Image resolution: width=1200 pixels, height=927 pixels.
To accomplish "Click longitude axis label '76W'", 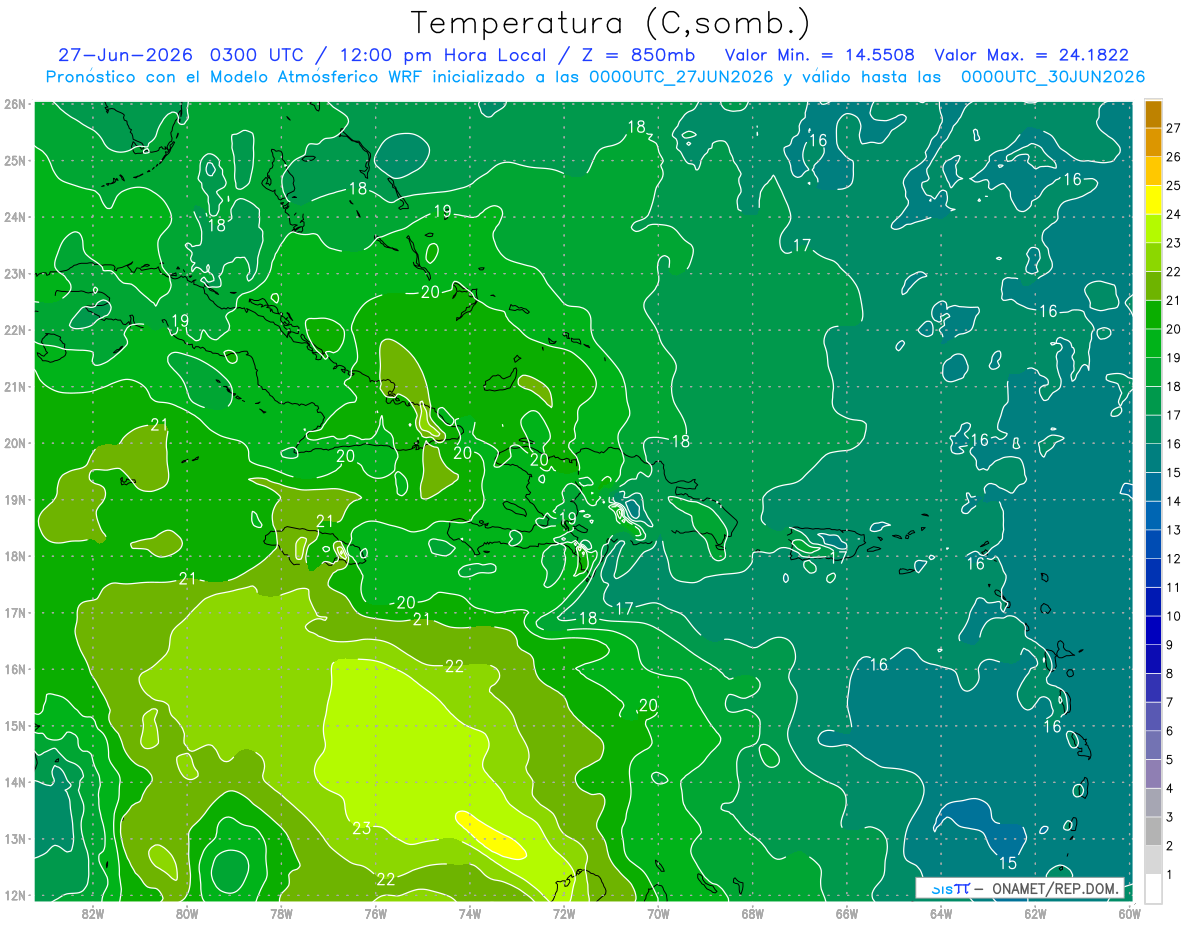I will 375,913.
